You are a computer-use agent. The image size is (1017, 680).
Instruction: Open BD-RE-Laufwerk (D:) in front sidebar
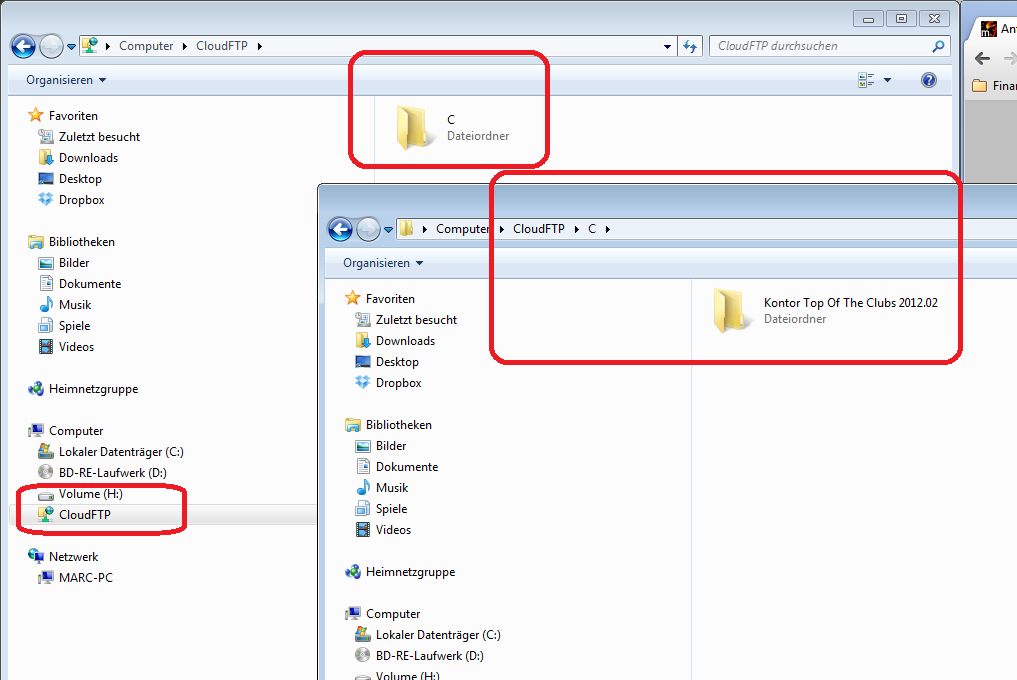tap(420, 655)
